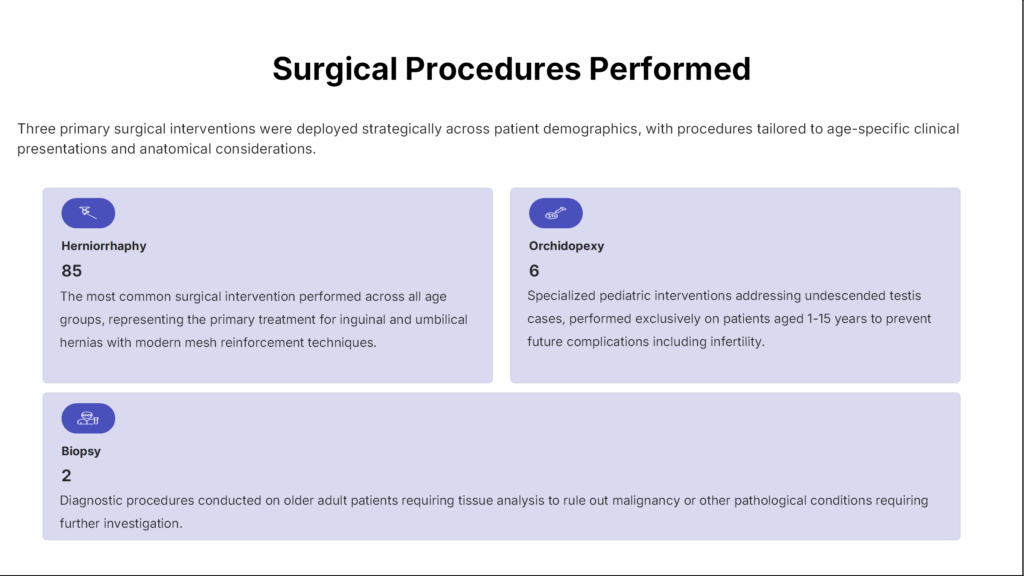Click the Biopsy card icon
The height and width of the screenshot is (576, 1024).
tap(88, 418)
